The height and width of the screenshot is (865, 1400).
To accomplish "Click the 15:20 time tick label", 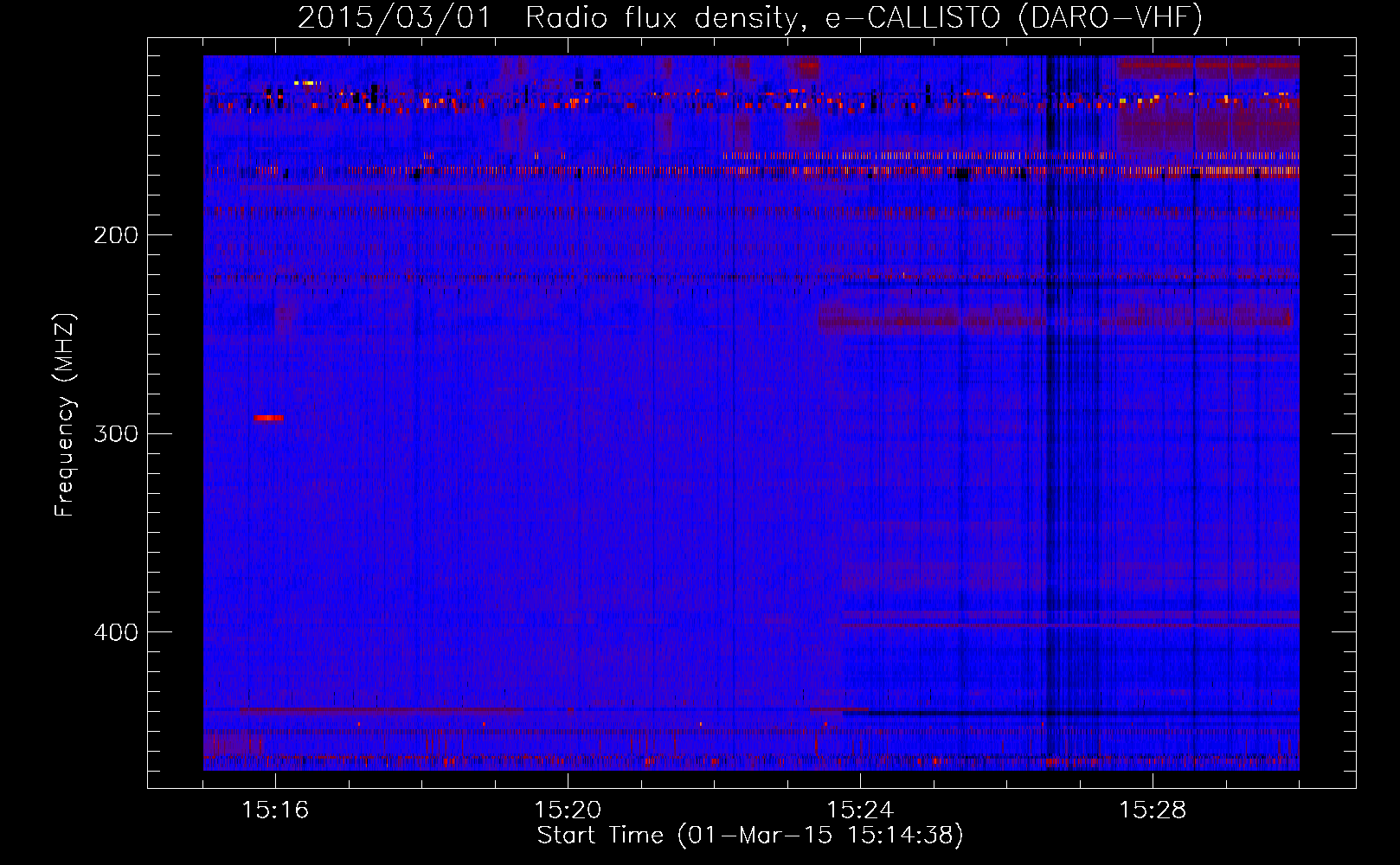I will pyautogui.click(x=568, y=811).
